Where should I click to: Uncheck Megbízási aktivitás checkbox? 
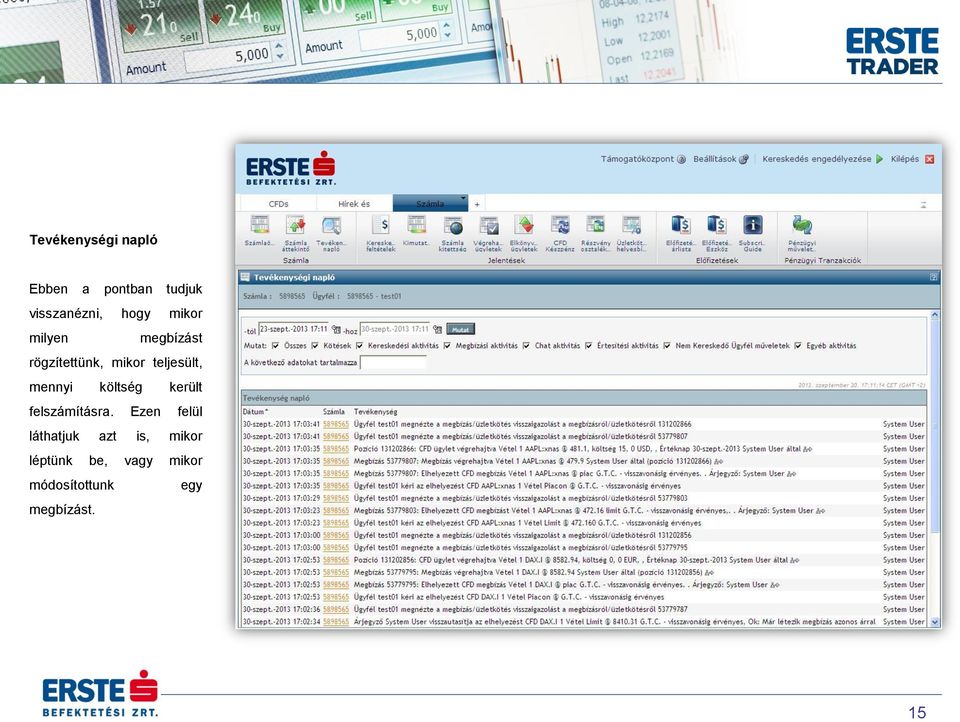[447, 346]
